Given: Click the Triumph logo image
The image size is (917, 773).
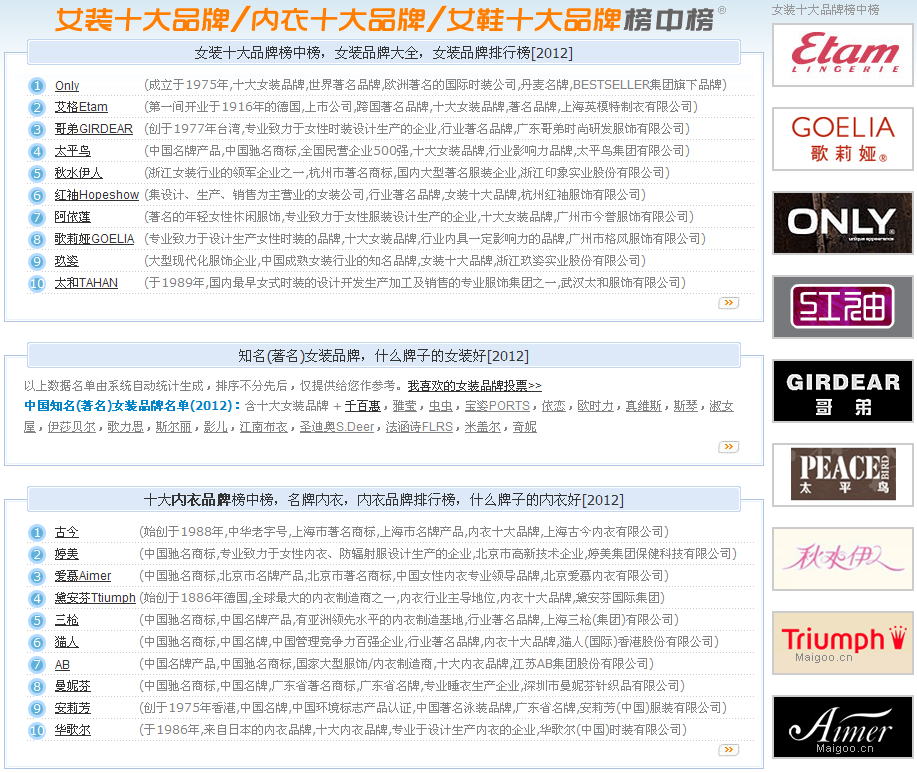Looking at the screenshot, I should (x=843, y=643).
